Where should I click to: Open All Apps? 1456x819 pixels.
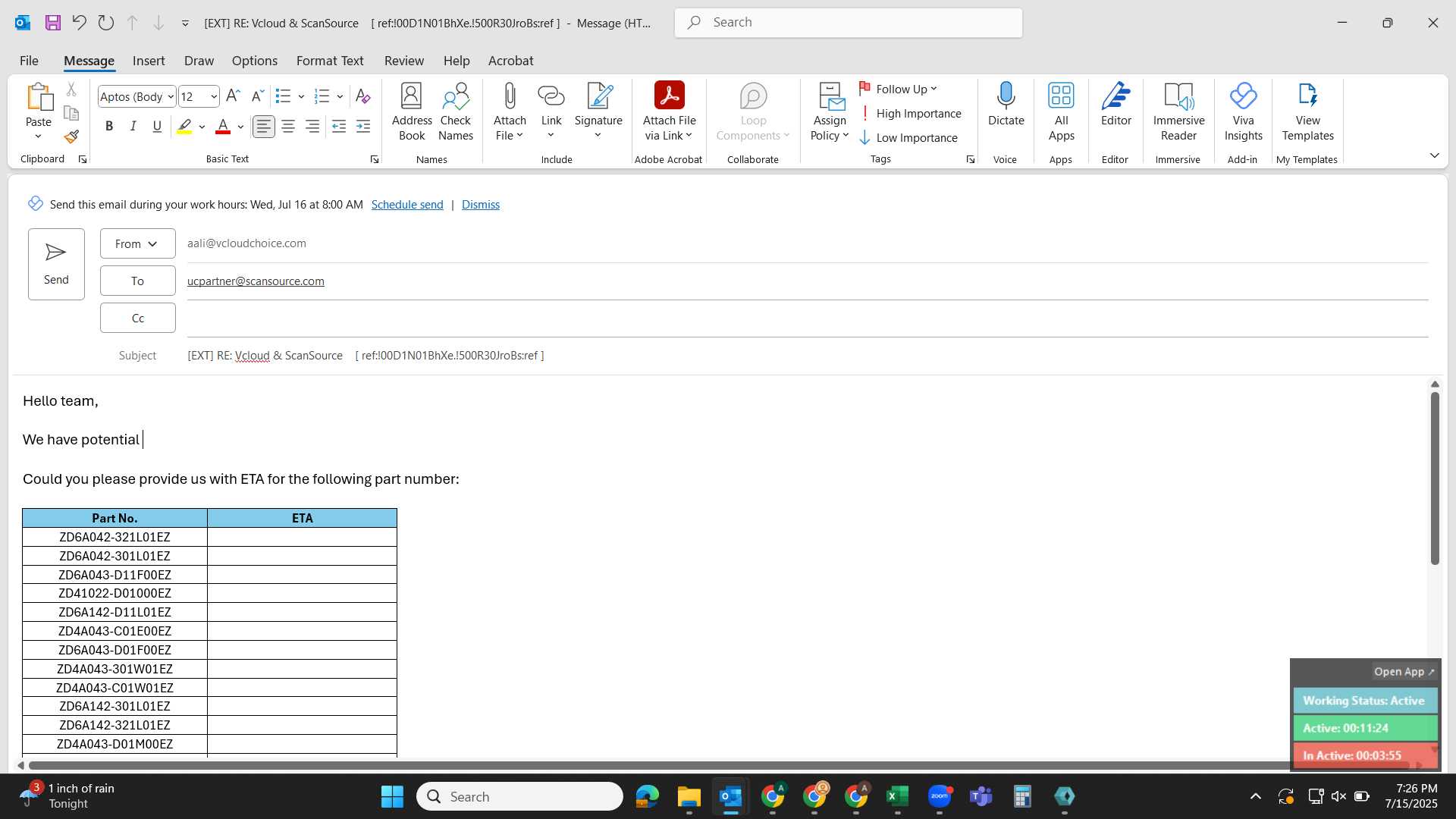tap(1061, 112)
